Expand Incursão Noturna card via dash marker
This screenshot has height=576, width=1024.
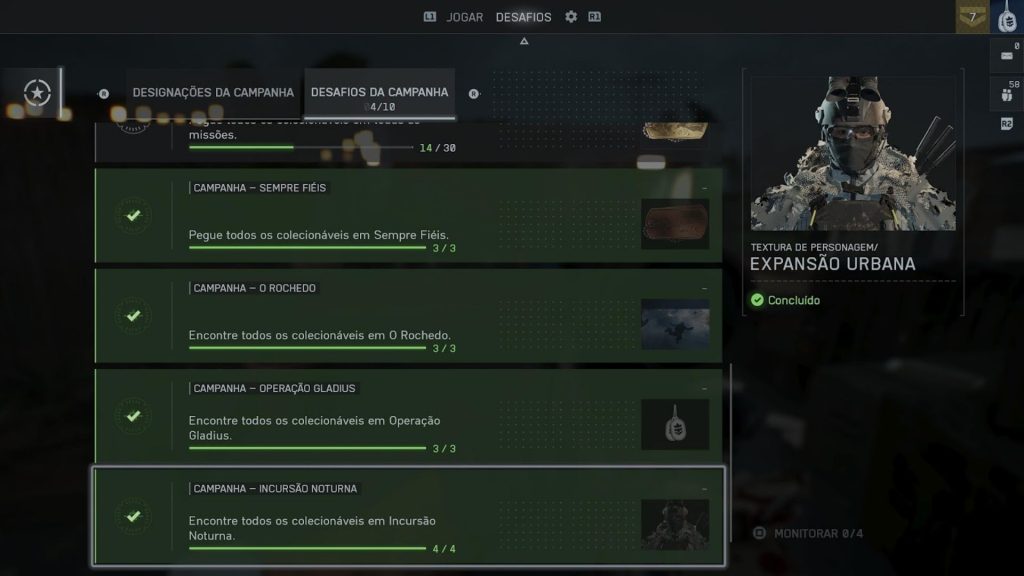tap(704, 489)
